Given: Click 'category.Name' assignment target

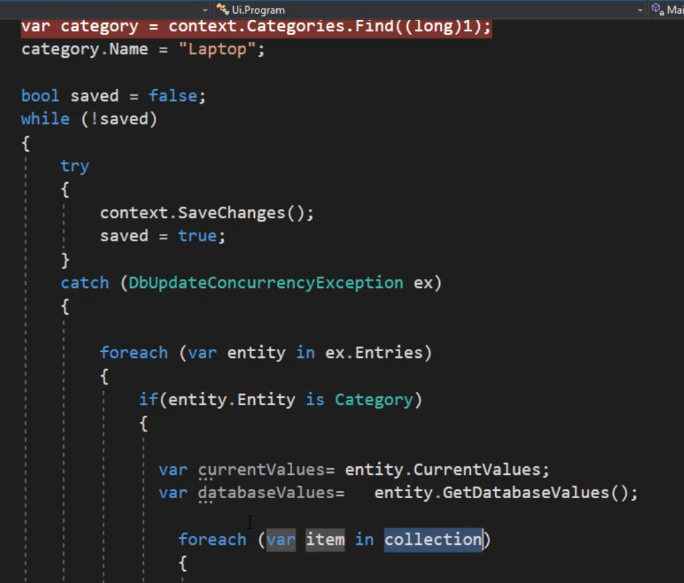Looking at the screenshot, I should [x=85, y=49].
